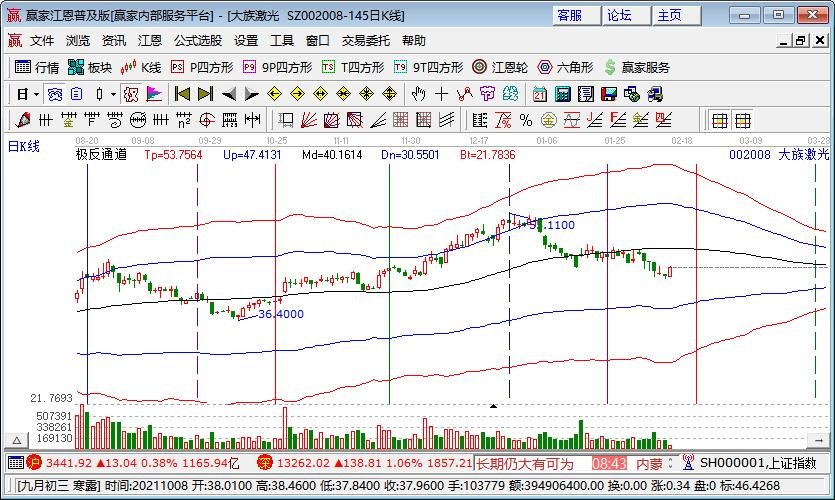835x500 pixels.
Task: Click the bottom-right arrow scroll button
Action: click(818, 440)
